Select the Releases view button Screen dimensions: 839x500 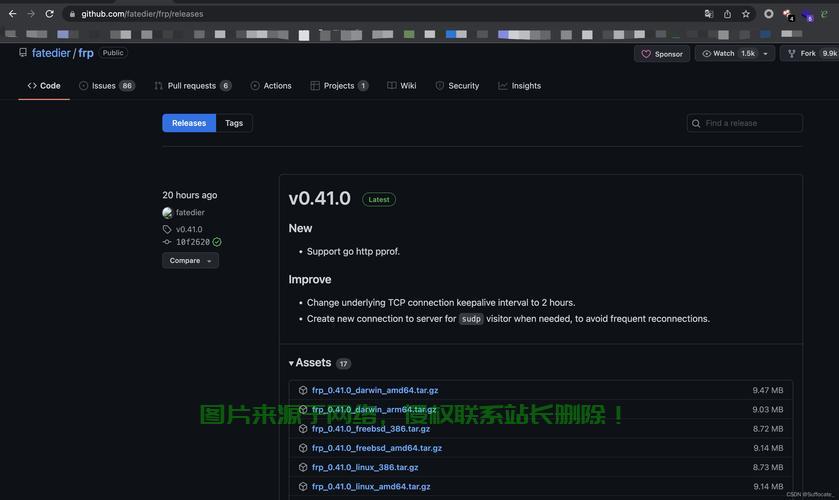[189, 123]
